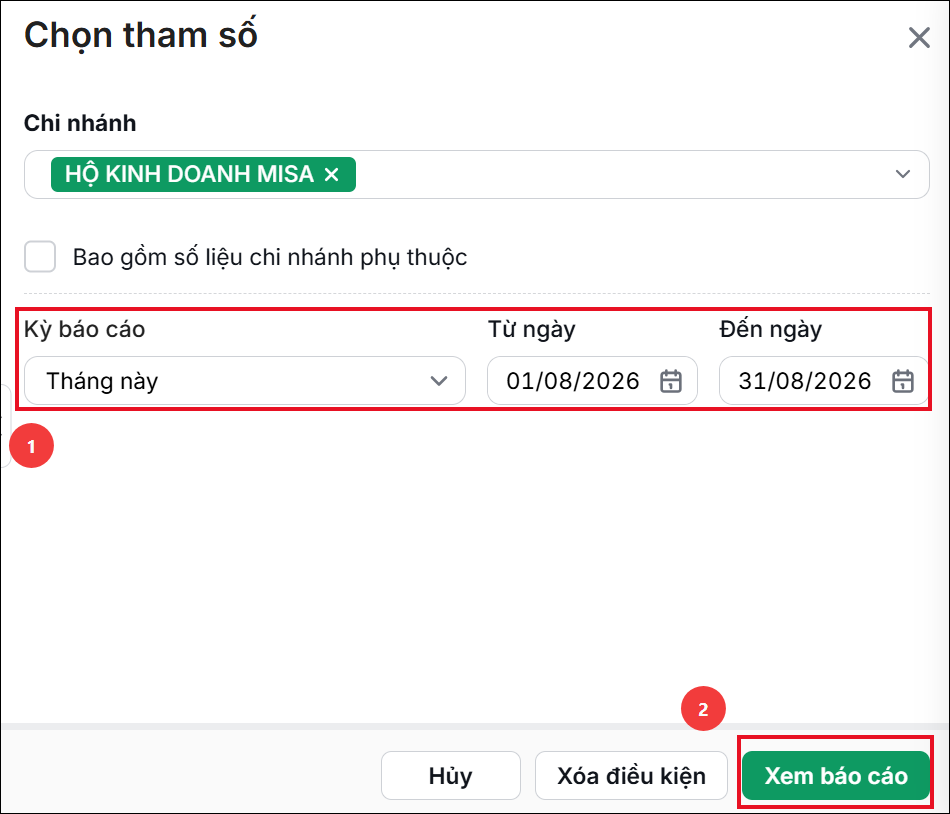Edit the 01/08/2026 start date field
The image size is (950, 814).
[x=592, y=381]
